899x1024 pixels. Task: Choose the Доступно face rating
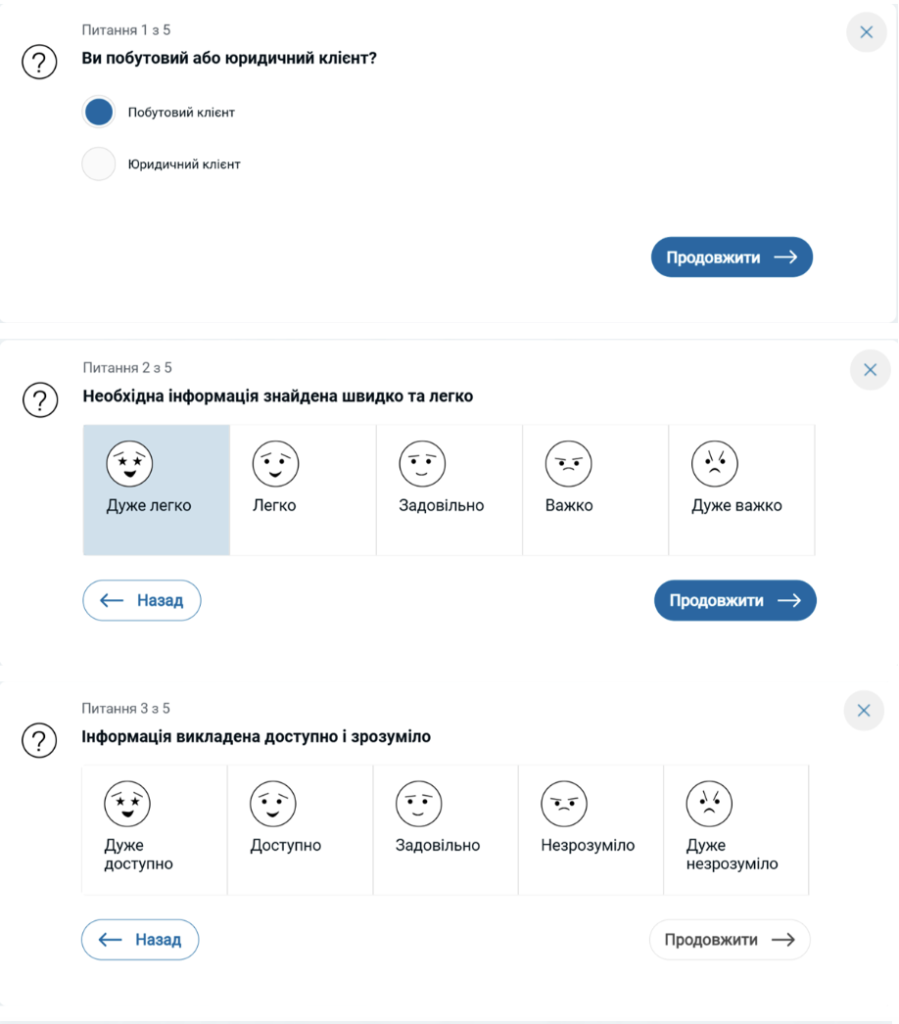tap(300, 829)
